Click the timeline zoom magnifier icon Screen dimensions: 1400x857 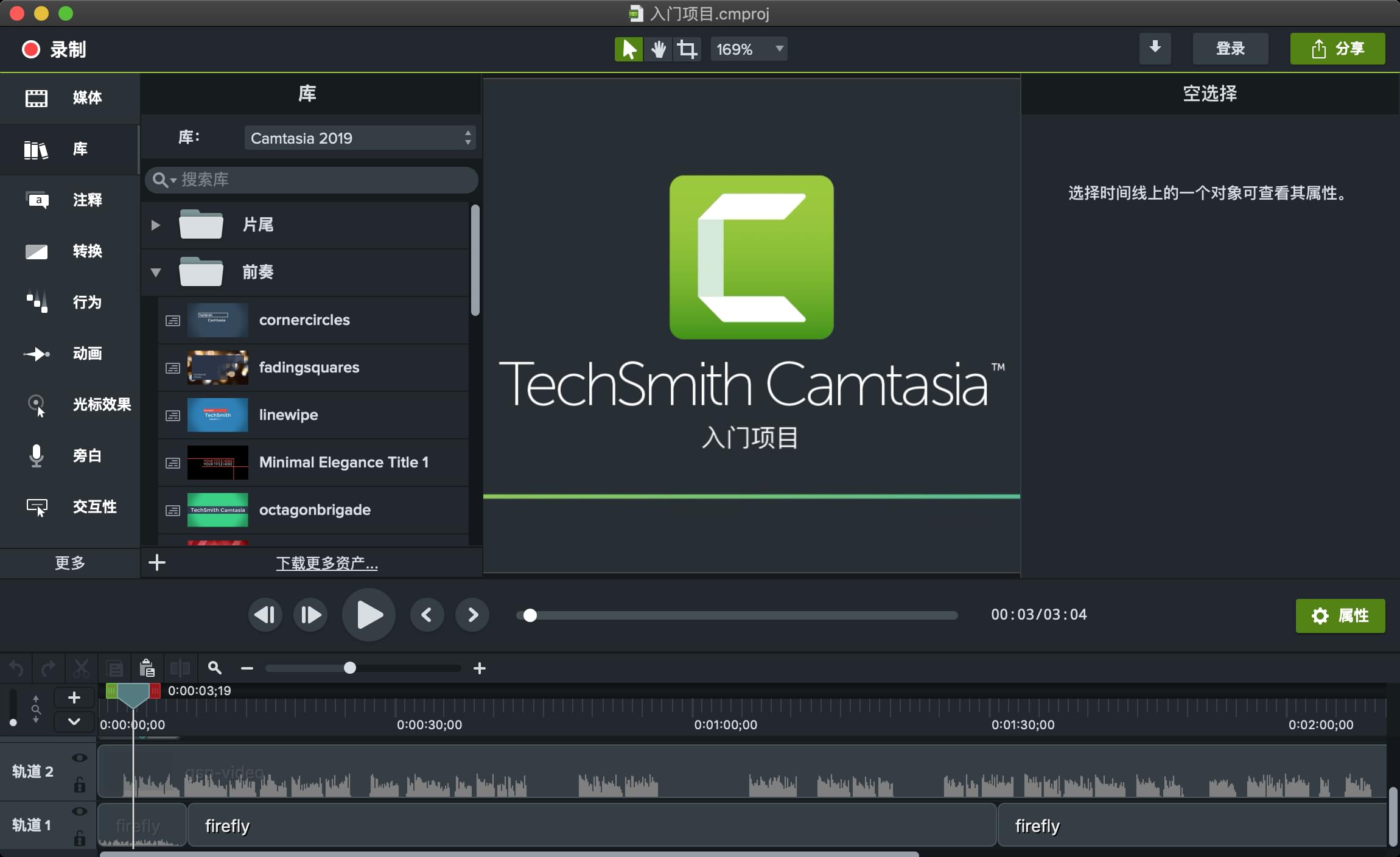pos(214,668)
